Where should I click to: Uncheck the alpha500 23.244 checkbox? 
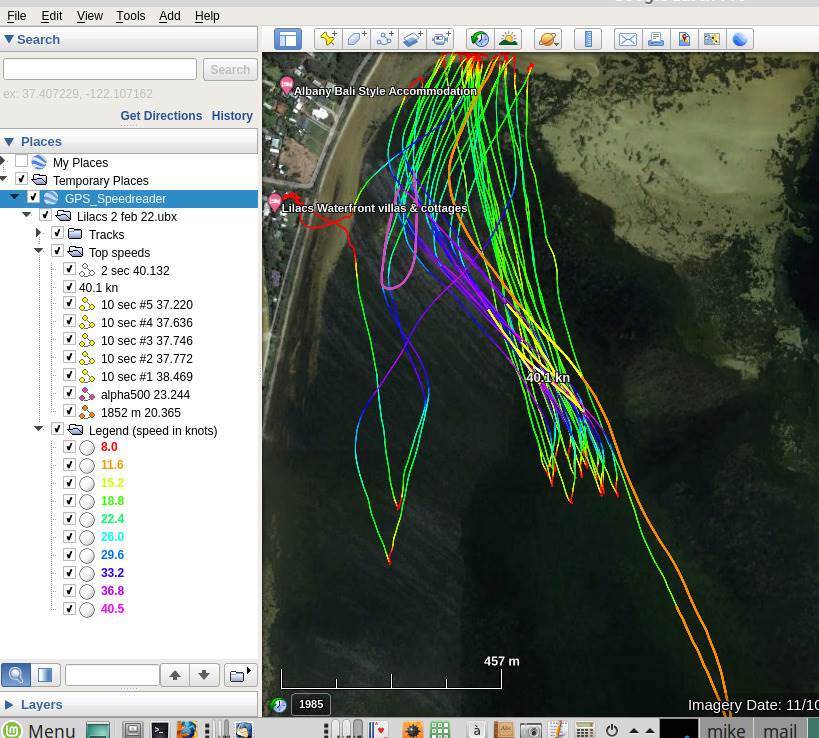(x=69, y=394)
